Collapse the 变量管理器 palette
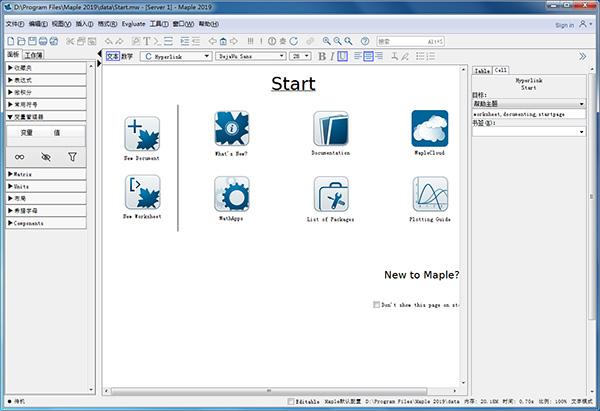The height and width of the screenshot is (411, 600). [x=46, y=117]
